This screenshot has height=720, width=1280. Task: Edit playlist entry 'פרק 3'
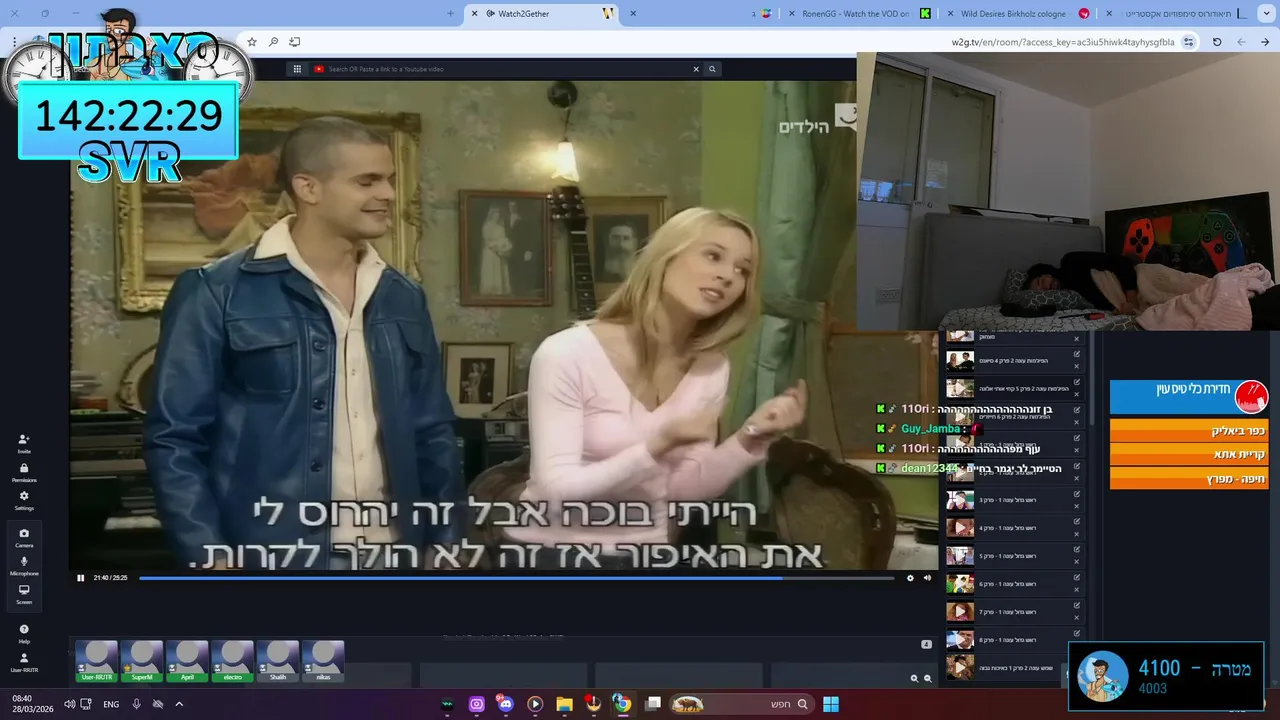[1077, 494]
